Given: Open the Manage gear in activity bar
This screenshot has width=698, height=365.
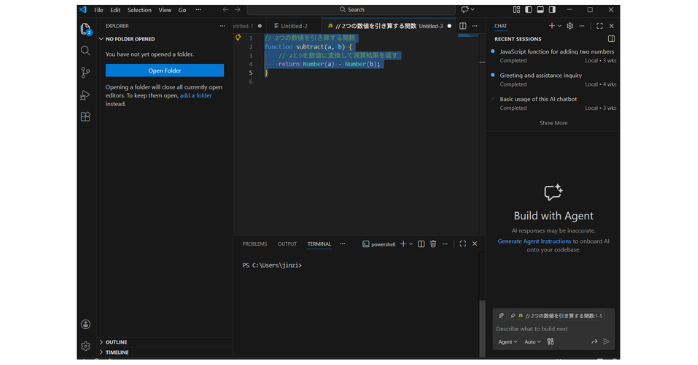Looking at the screenshot, I should pos(85,346).
